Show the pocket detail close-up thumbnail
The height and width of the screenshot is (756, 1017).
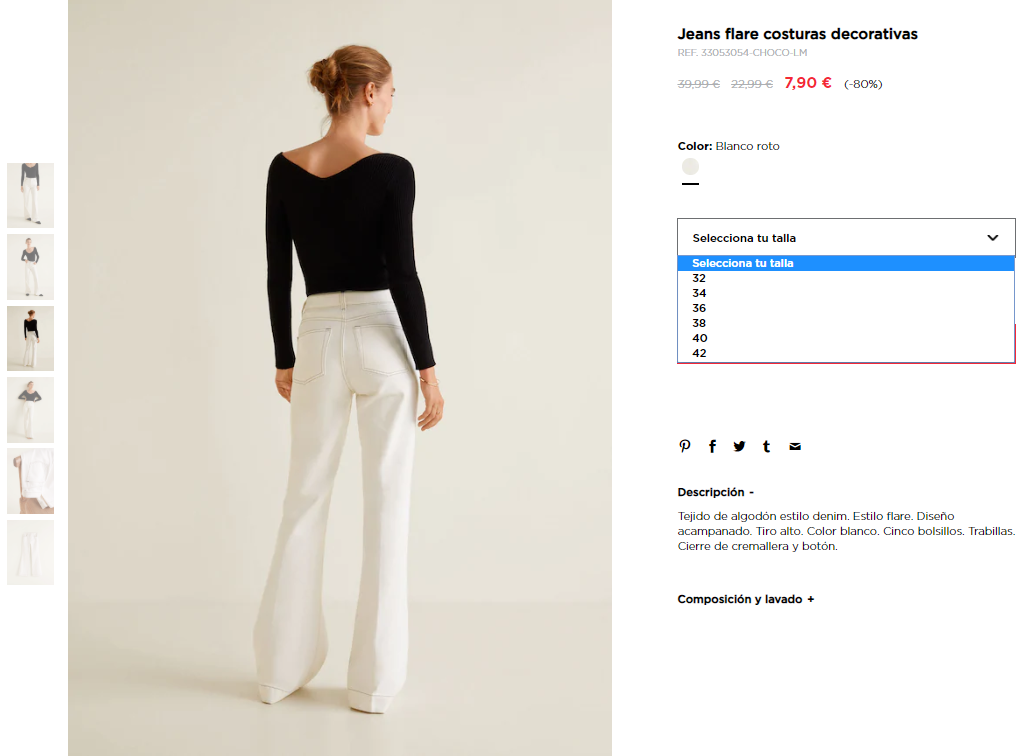pos(30,481)
